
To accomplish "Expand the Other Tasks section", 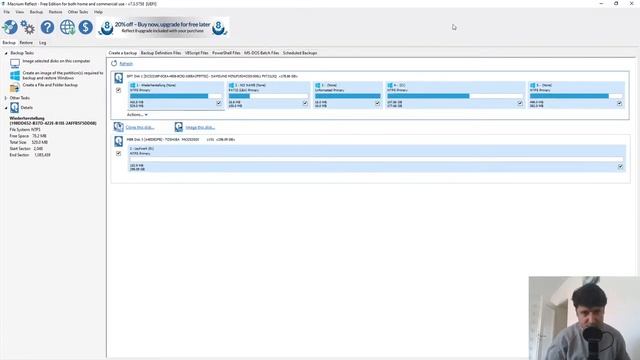I will click(x=6, y=98).
